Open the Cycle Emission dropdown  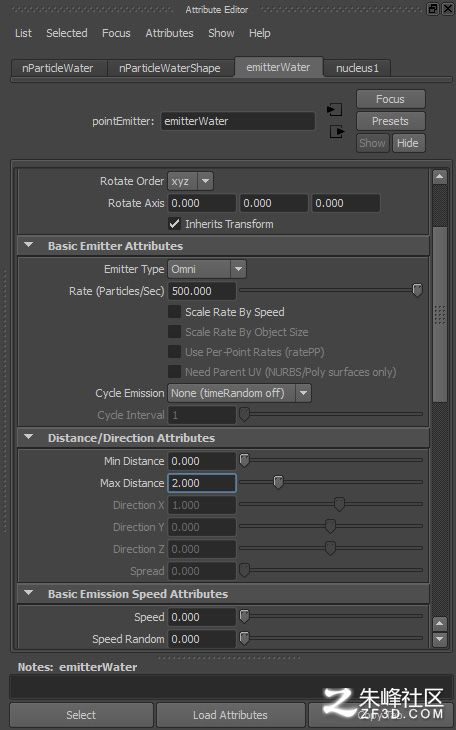coord(239,393)
